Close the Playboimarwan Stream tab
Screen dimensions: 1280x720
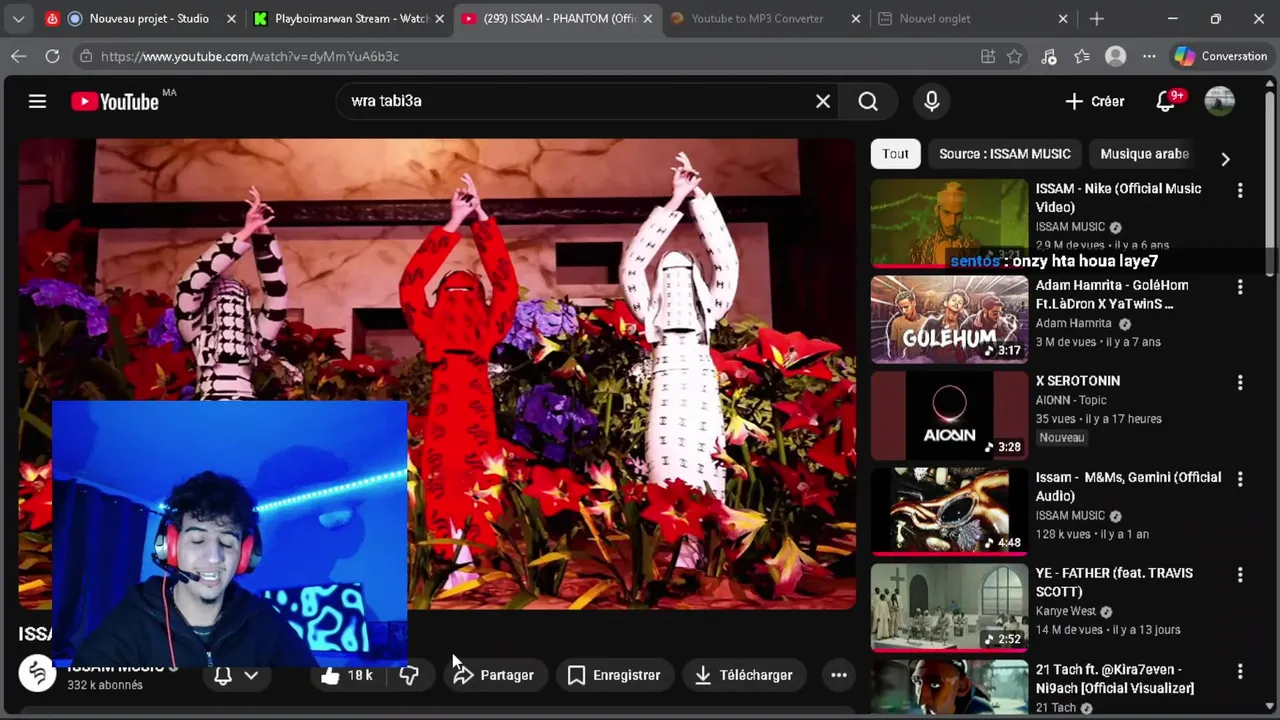click(439, 18)
